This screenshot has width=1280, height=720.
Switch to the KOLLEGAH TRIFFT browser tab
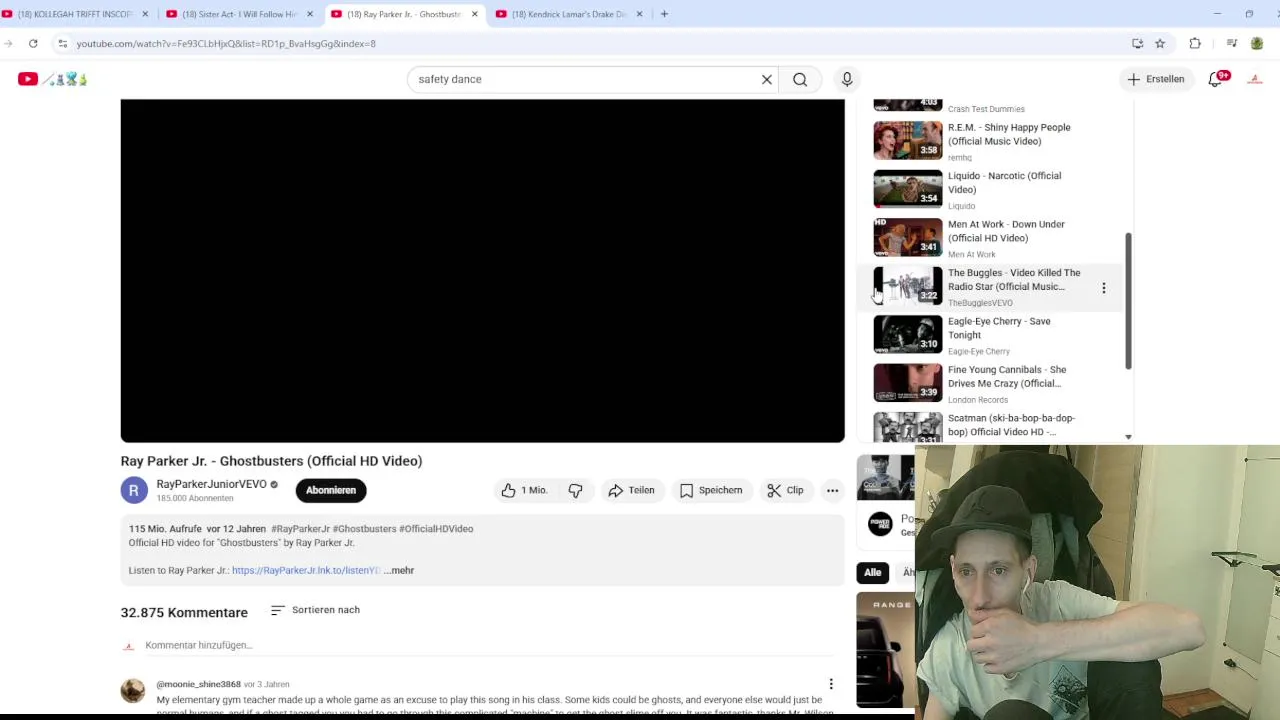[x=75, y=14]
